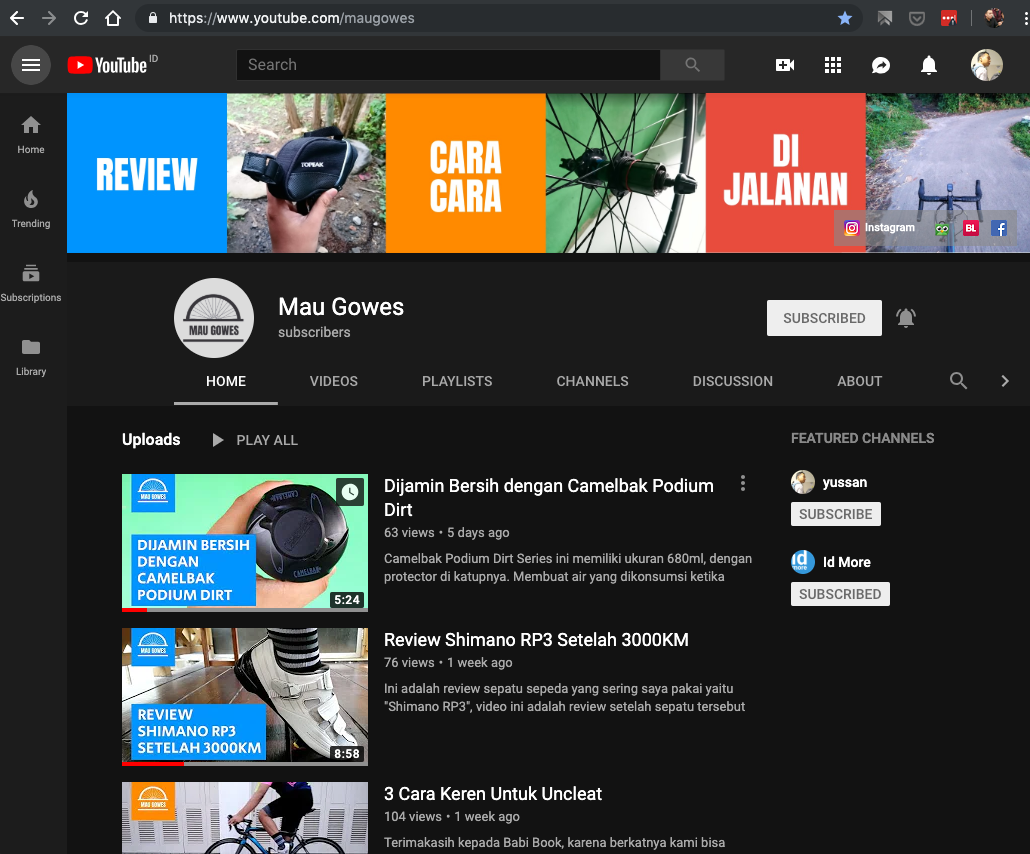Switch to the HOME tab
Viewport: 1030px width, 854px height.
(x=226, y=381)
